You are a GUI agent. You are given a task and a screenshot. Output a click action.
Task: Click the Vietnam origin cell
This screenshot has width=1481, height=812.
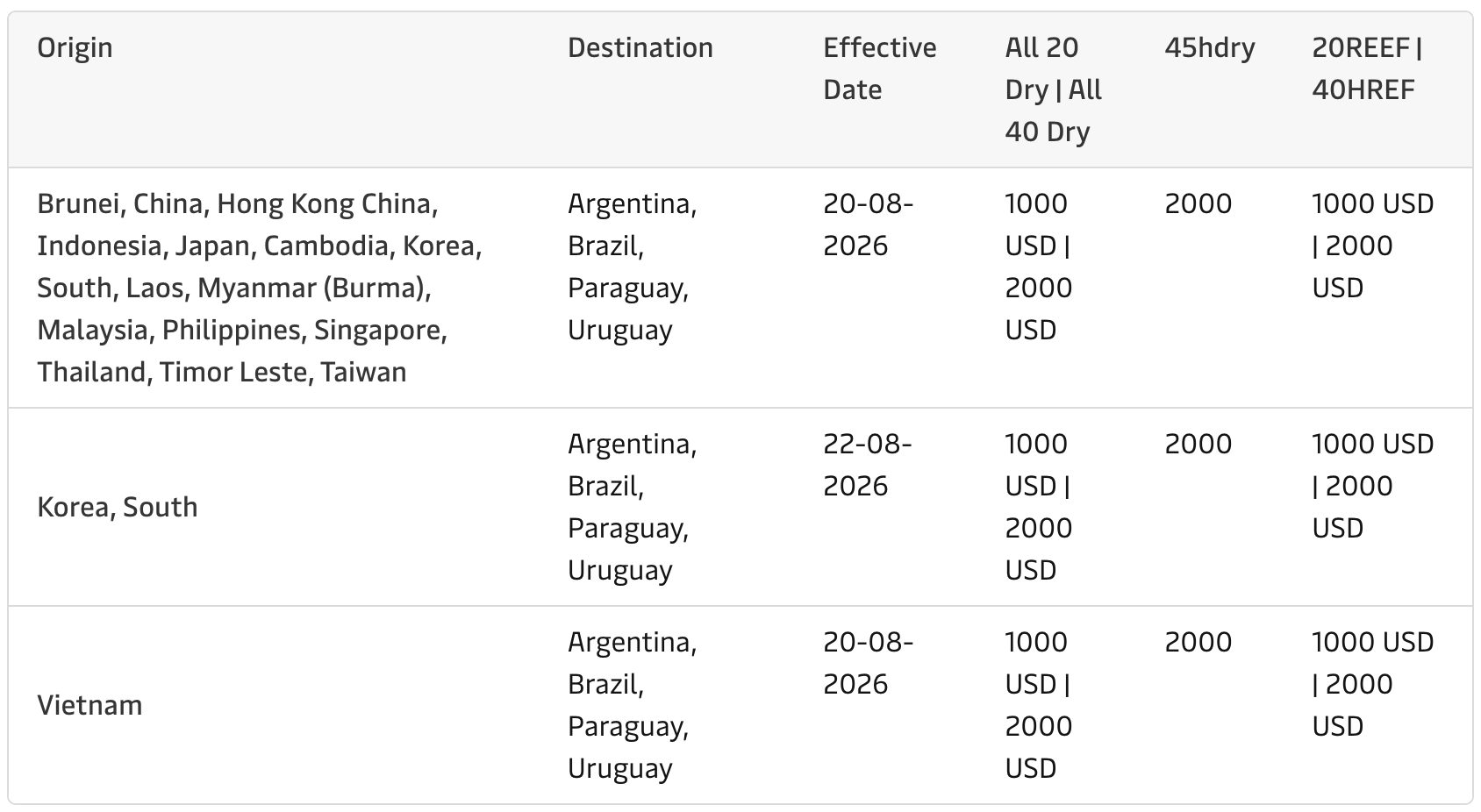(x=89, y=705)
